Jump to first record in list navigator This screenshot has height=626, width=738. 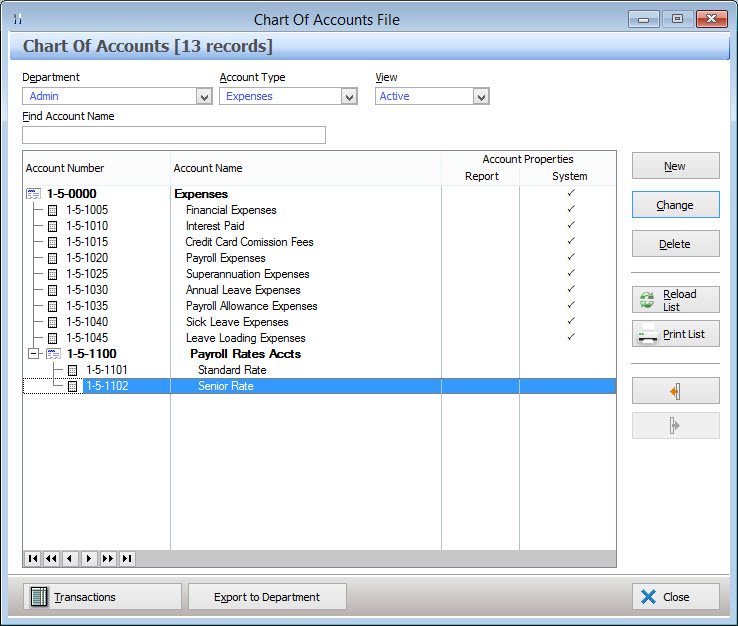click(32, 559)
